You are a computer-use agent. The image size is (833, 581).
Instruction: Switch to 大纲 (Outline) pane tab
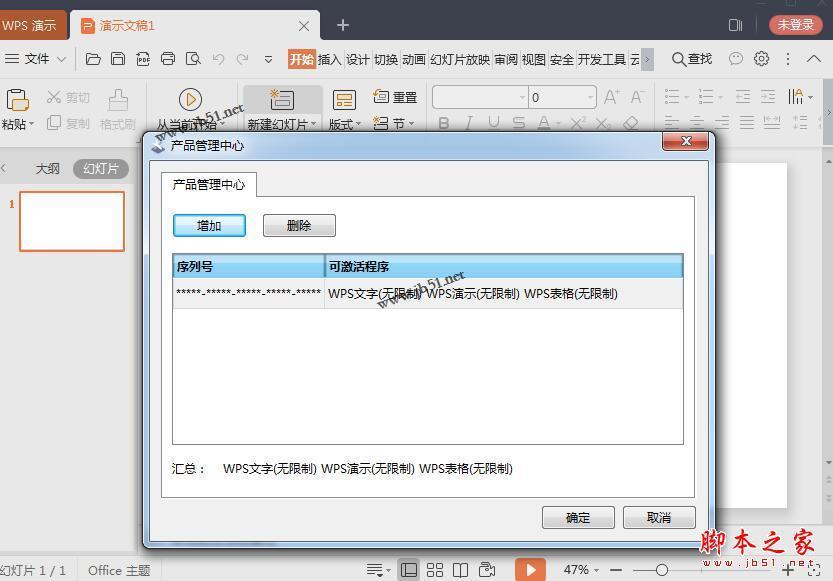tap(47, 169)
